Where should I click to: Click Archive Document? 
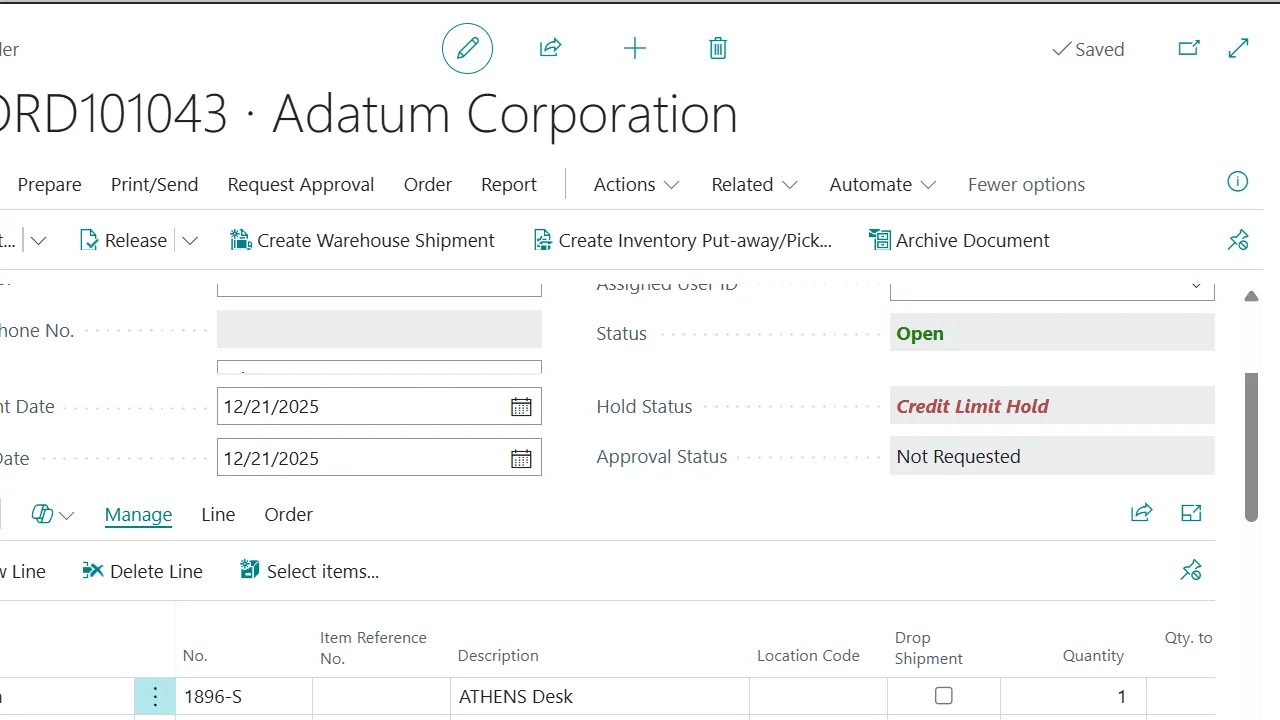[x=960, y=241]
